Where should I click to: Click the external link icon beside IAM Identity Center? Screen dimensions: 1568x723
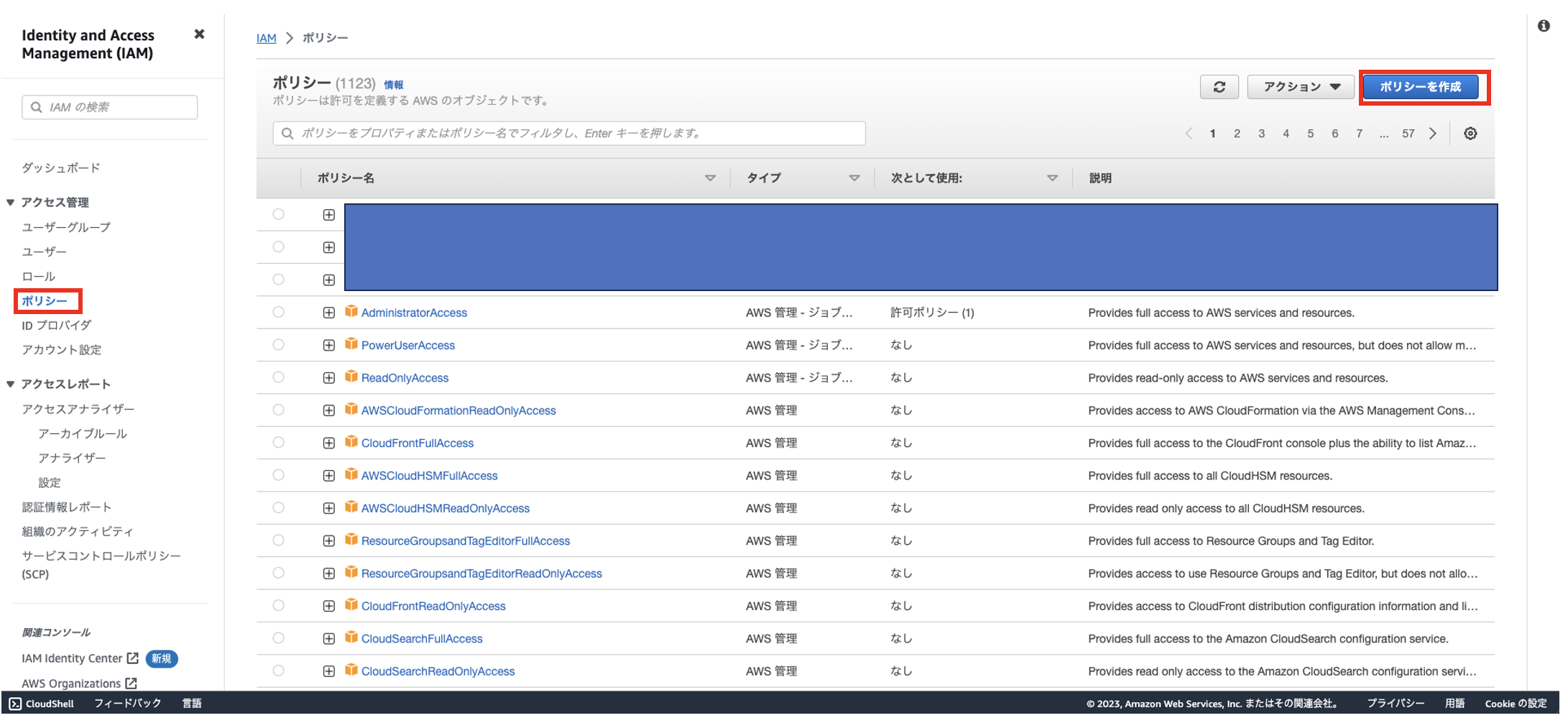point(132,658)
